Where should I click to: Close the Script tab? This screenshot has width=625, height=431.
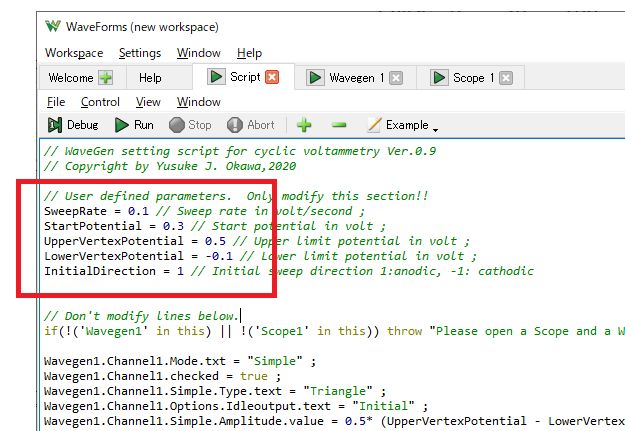tap(272, 77)
